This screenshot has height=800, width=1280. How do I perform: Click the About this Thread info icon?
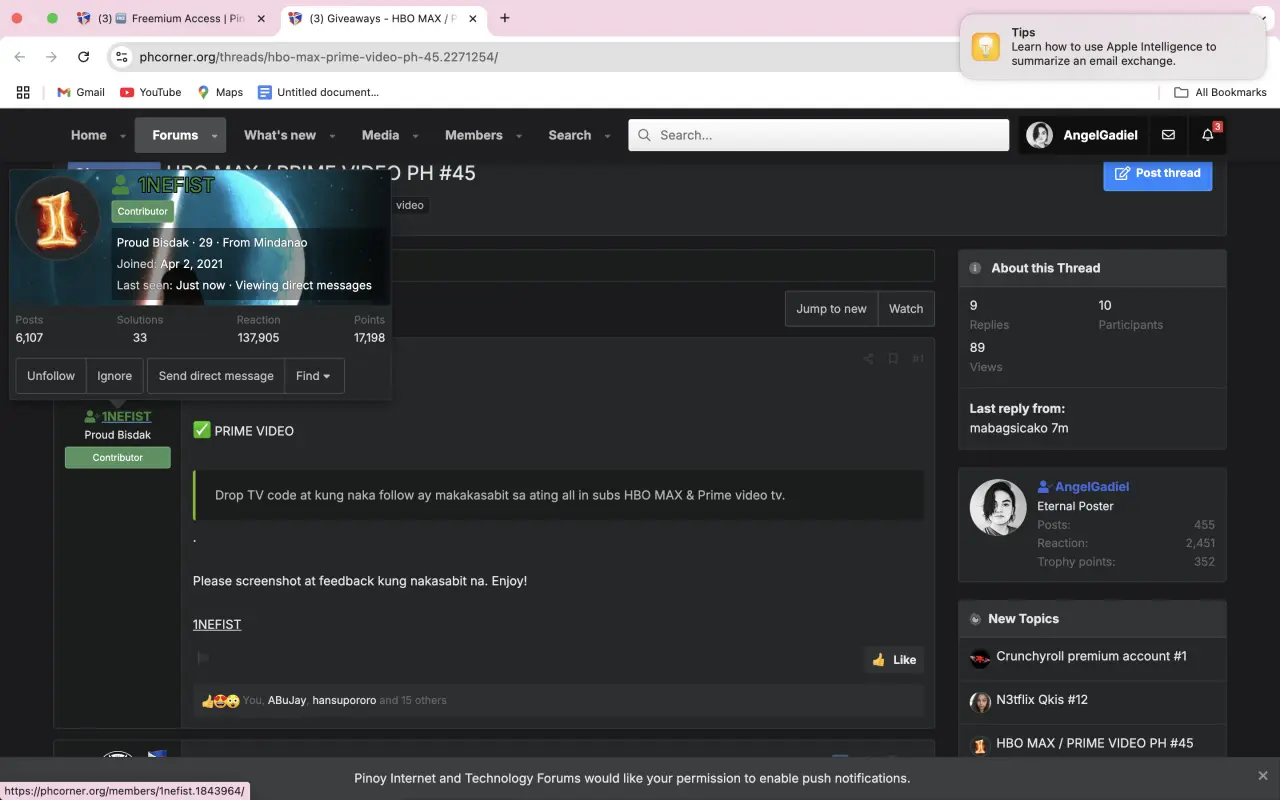975,268
